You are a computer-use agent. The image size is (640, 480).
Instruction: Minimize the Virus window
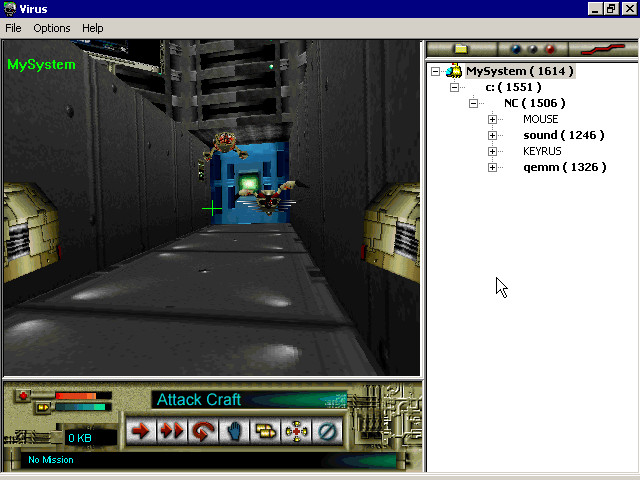[x=595, y=9]
